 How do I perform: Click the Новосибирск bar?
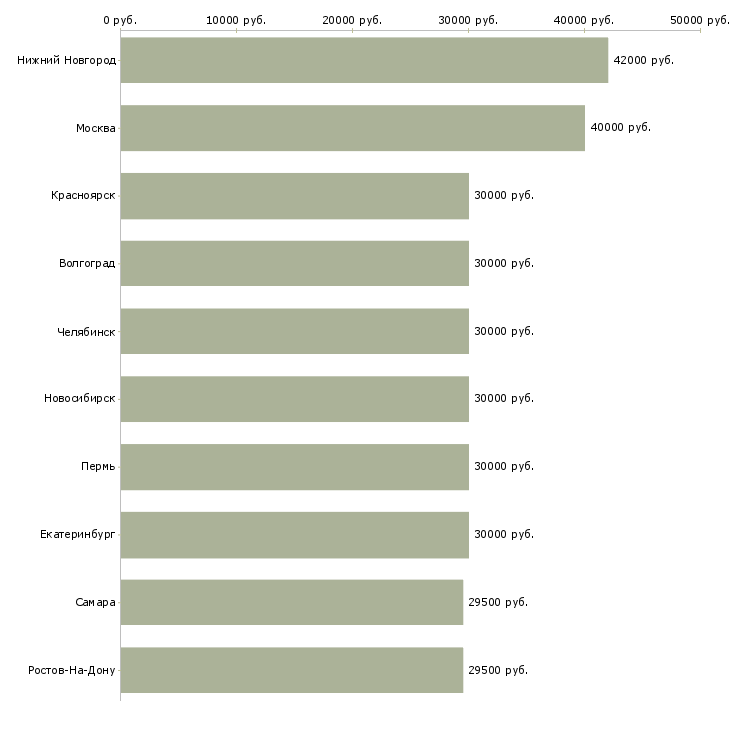click(294, 399)
